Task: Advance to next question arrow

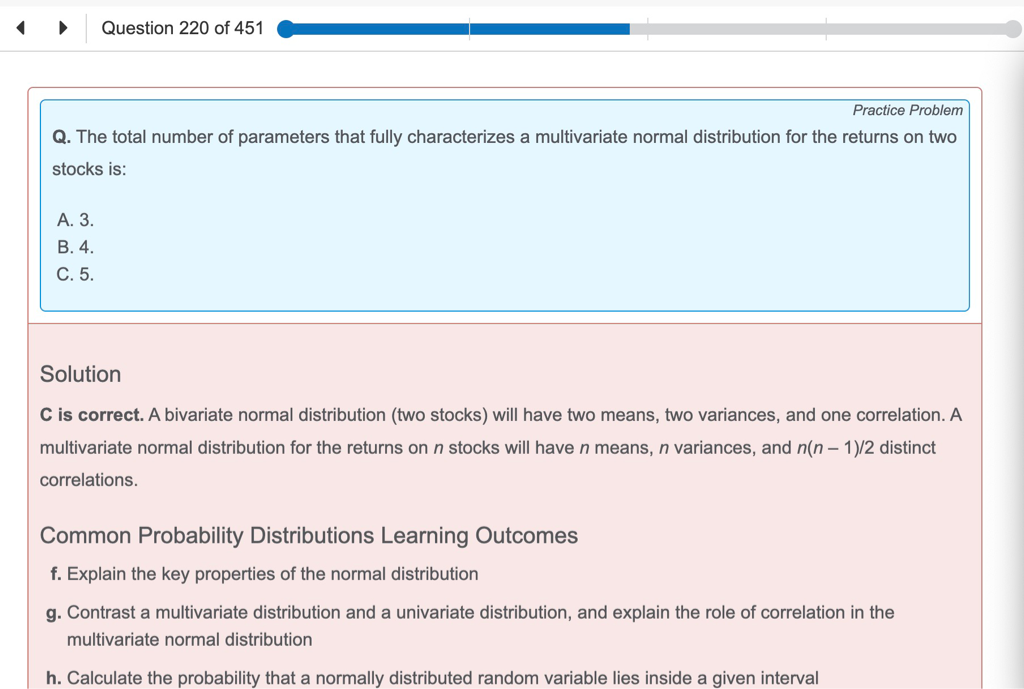Action: click(63, 28)
